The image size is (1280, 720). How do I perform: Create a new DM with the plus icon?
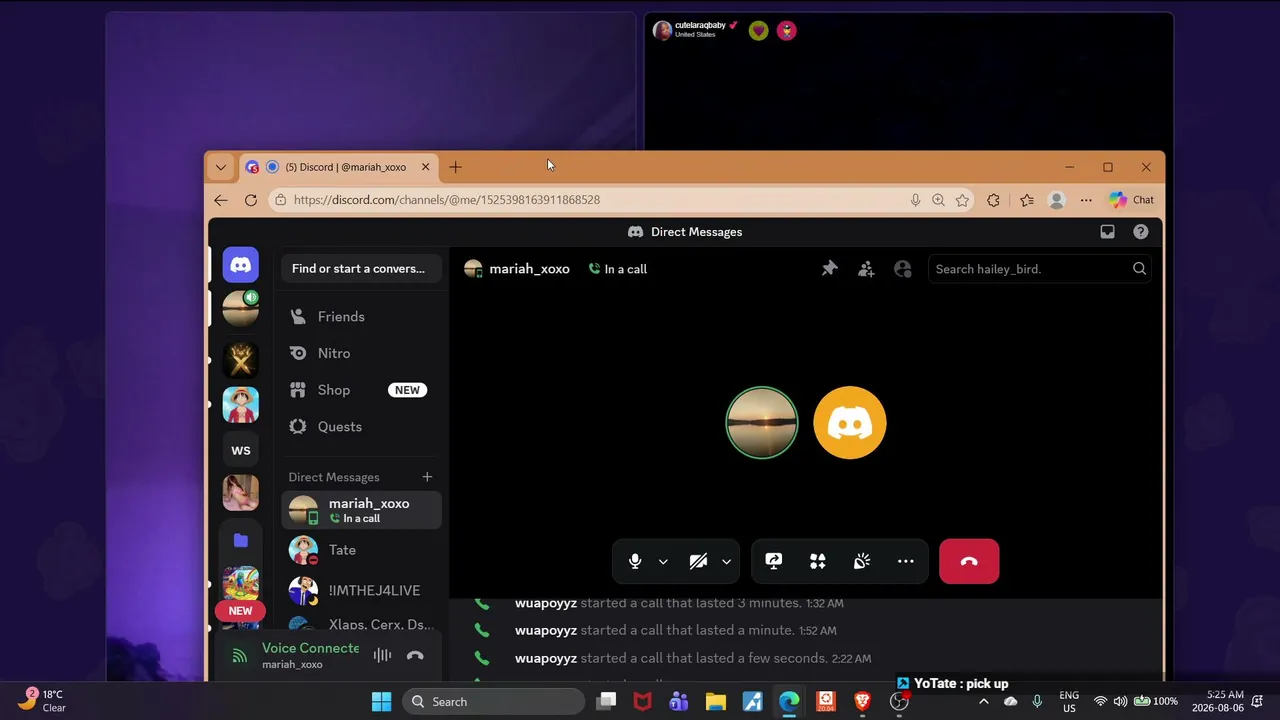427,477
